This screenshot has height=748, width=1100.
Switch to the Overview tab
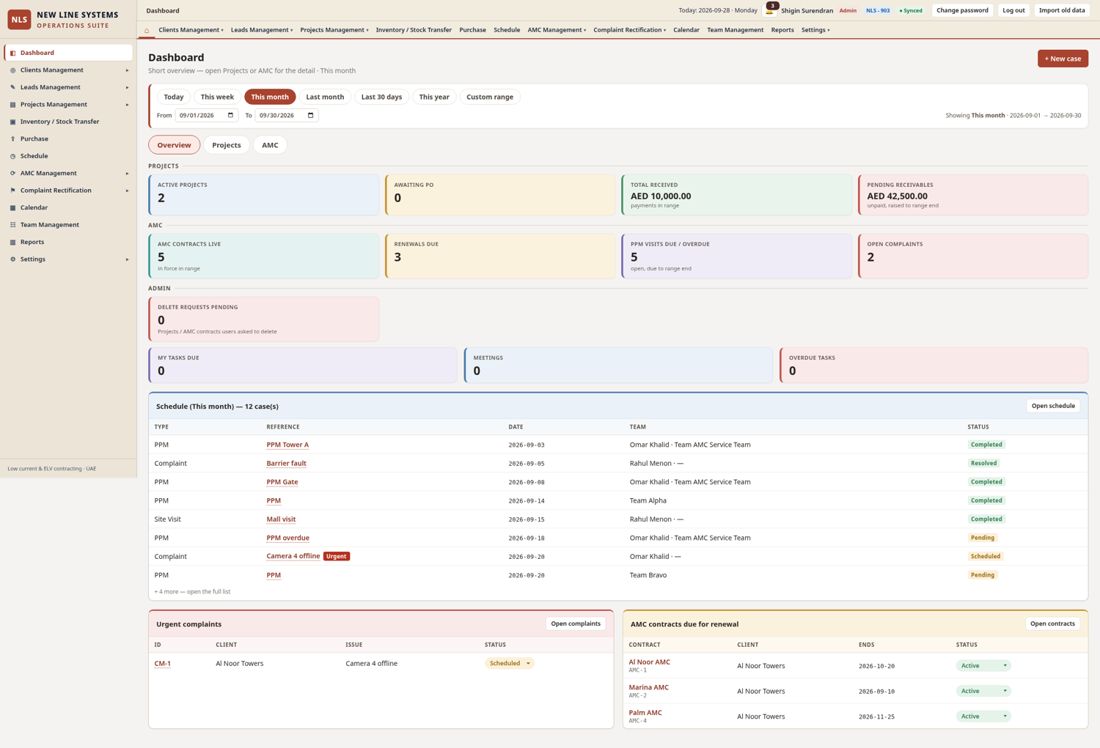point(174,145)
